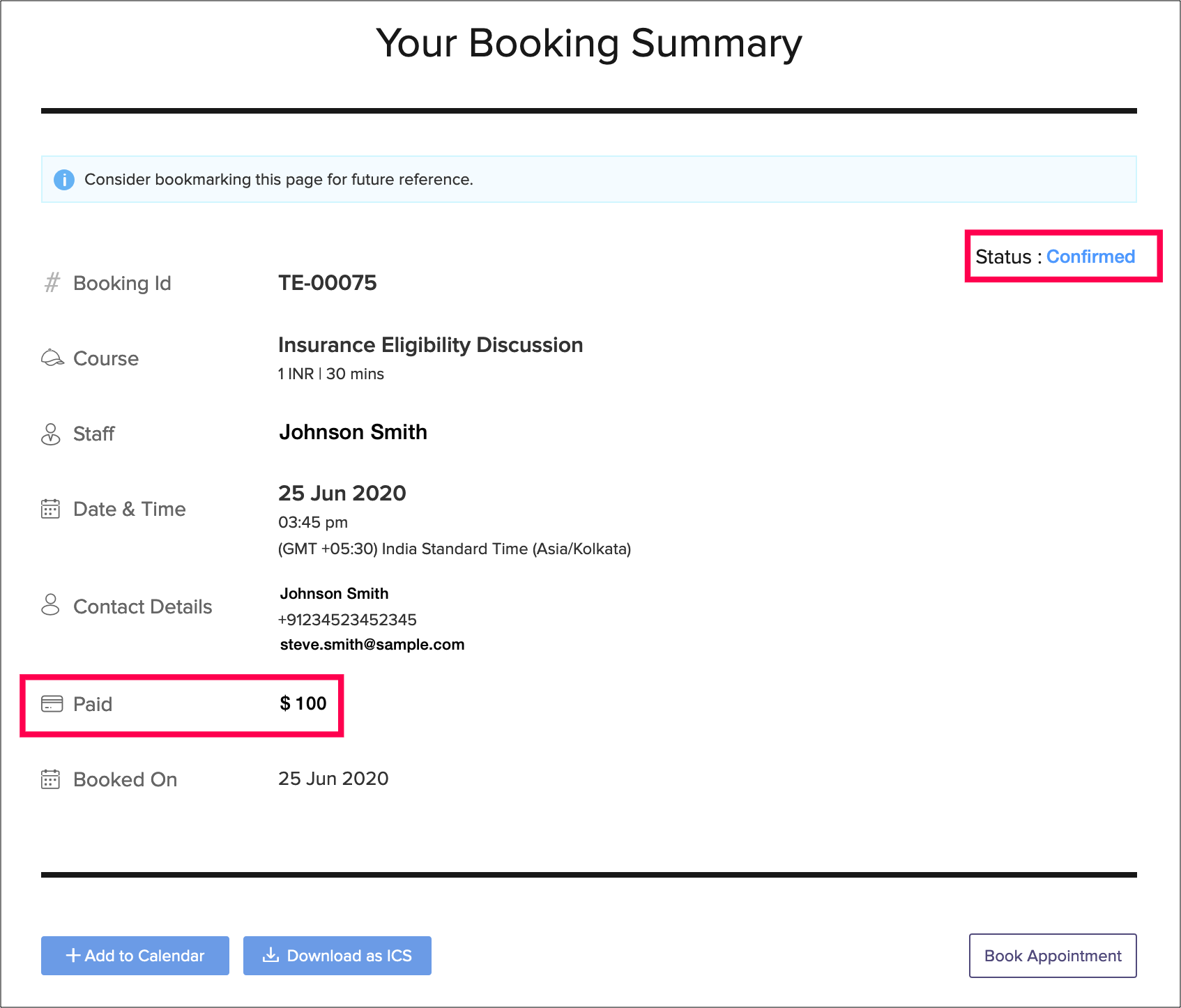Click the Insurance Eligibility Discussion course name
This screenshot has width=1181, height=1008.
(431, 345)
